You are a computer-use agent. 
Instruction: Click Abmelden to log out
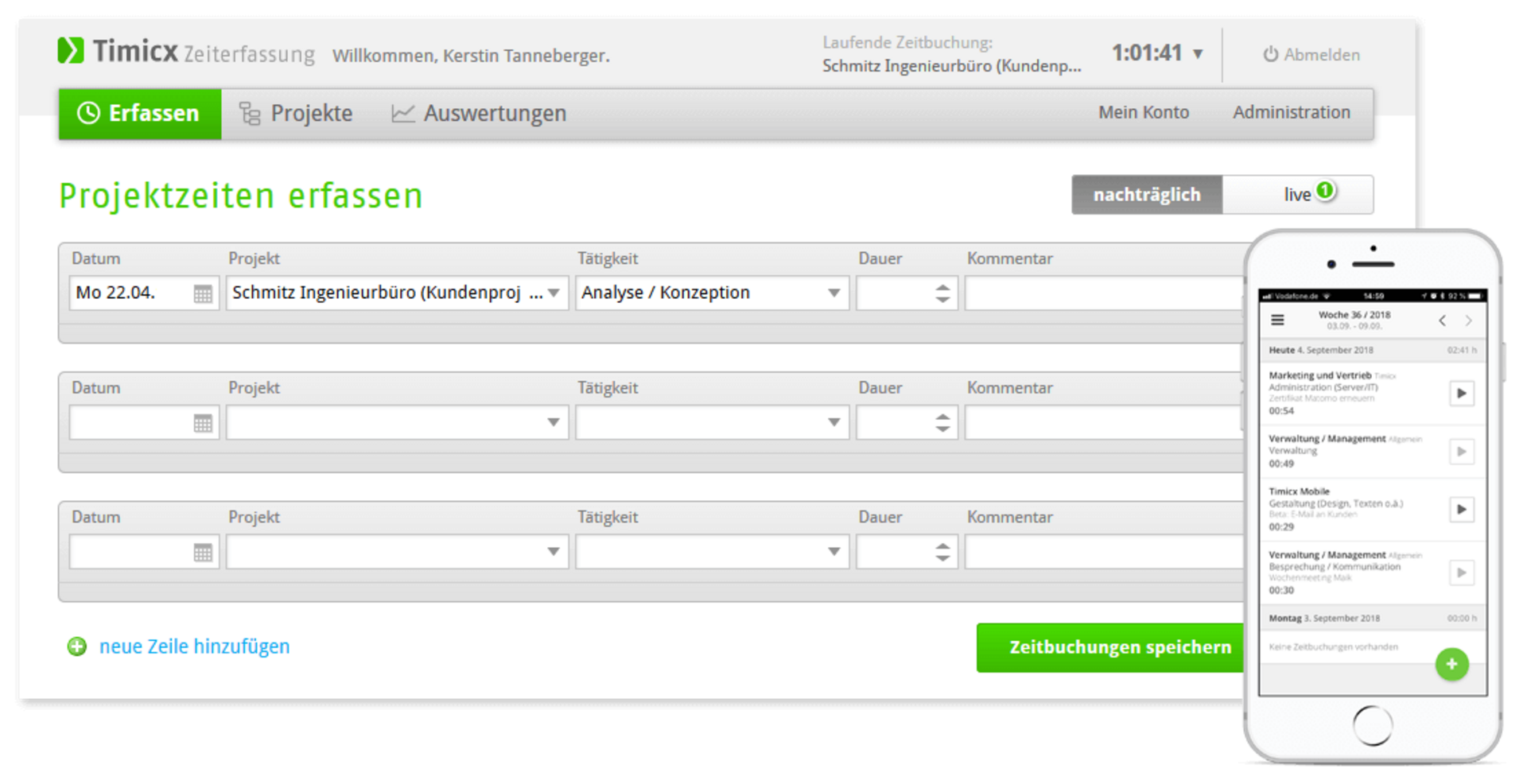pos(1311,55)
